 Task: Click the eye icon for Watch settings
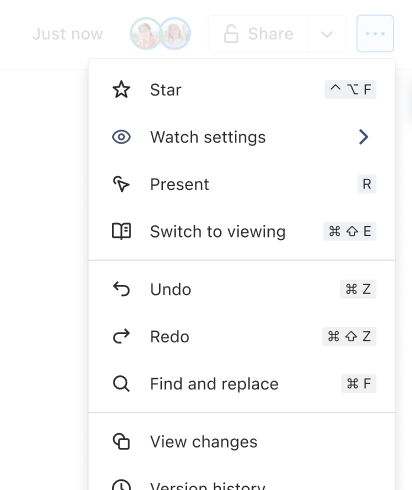coord(121,137)
